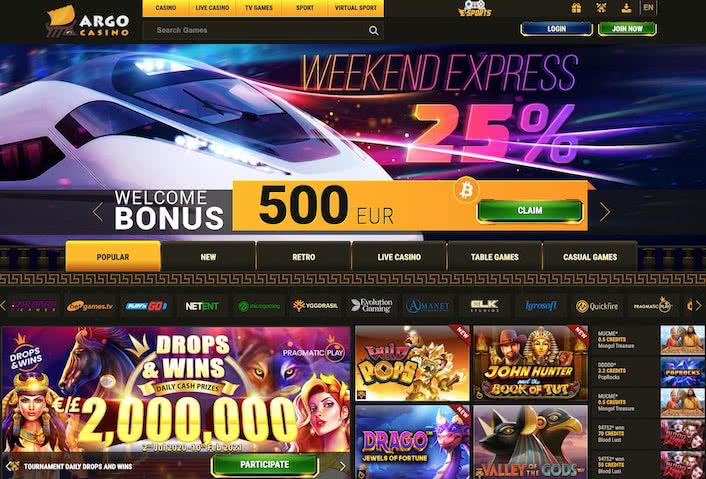Image resolution: width=706 pixels, height=479 pixels.
Task: Open the crossed swords tournaments icon
Action: click(601, 8)
